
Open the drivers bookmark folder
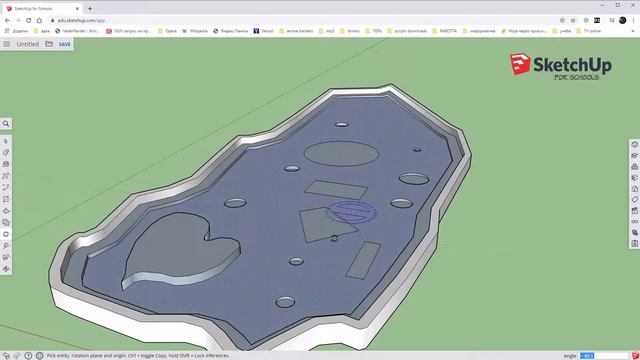coord(350,31)
